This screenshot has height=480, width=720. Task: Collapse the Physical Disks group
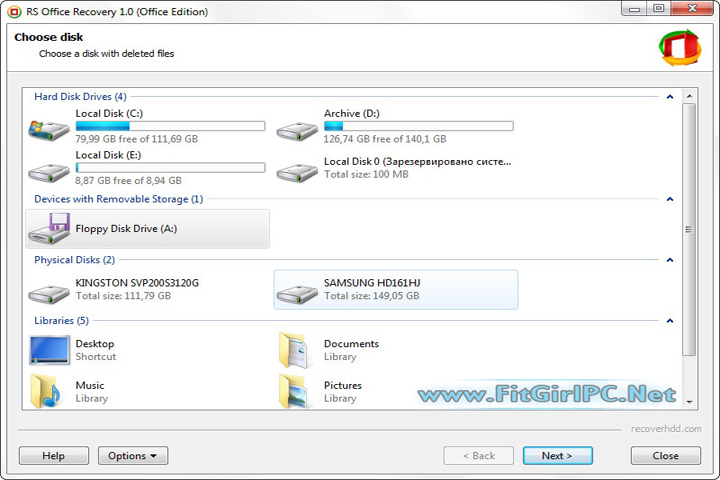[x=670, y=260]
